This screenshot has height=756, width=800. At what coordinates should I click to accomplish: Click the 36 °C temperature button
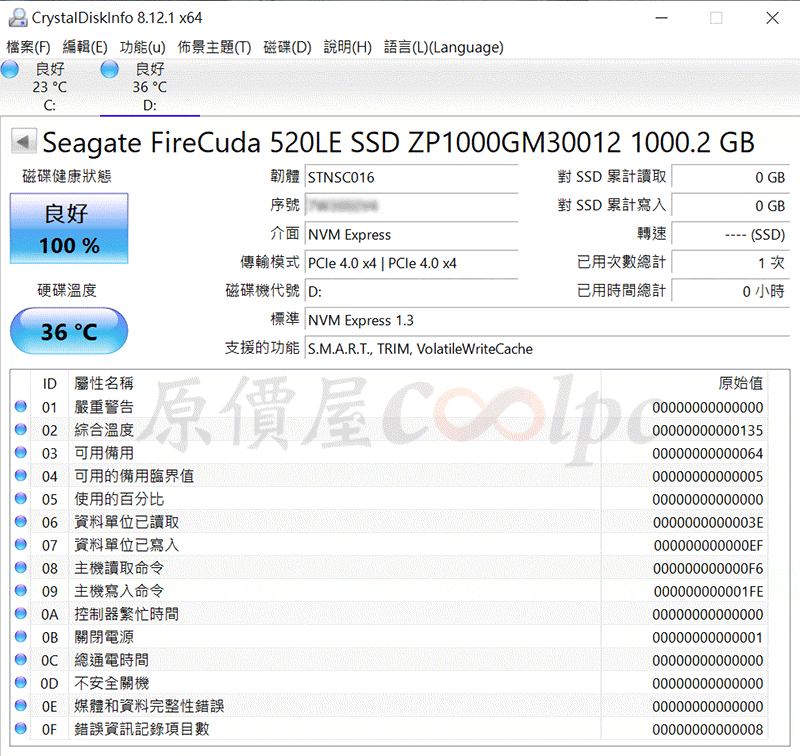coord(69,331)
